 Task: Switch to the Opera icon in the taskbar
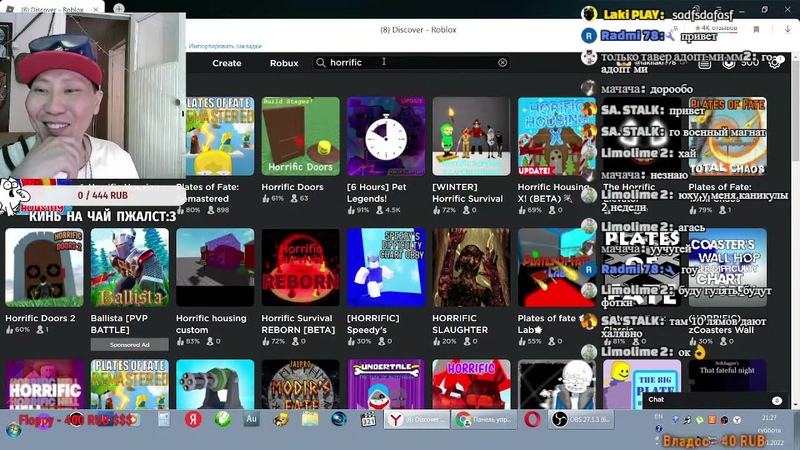(532, 420)
